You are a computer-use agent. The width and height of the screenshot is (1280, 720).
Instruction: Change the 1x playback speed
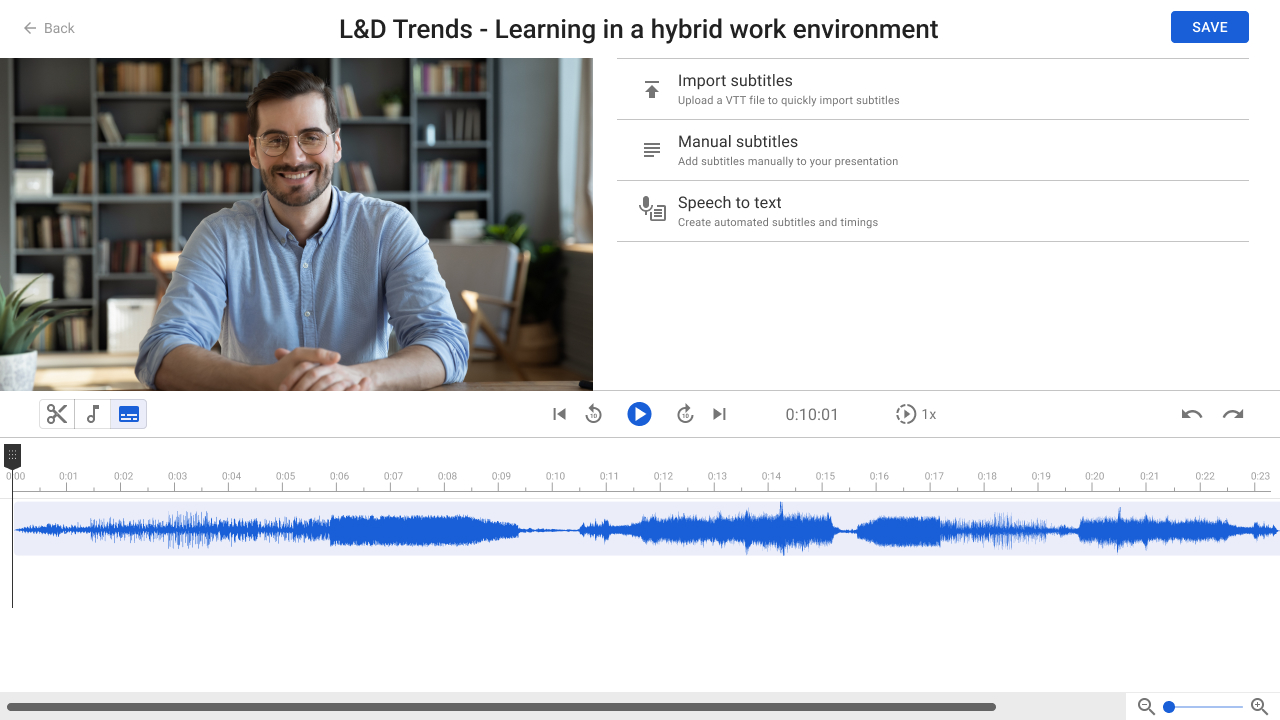pyautogui.click(x=916, y=414)
